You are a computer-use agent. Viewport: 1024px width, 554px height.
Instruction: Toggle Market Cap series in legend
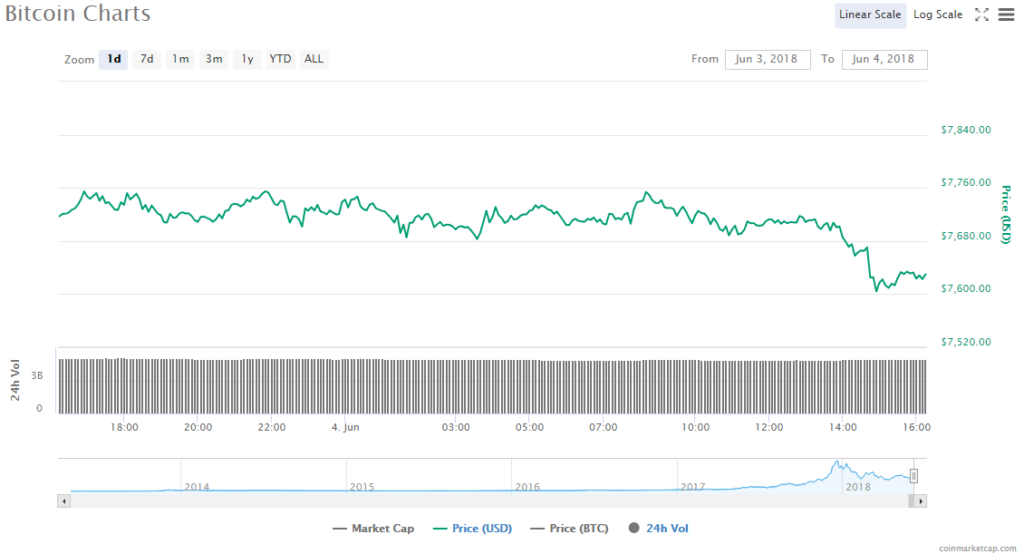[377, 528]
